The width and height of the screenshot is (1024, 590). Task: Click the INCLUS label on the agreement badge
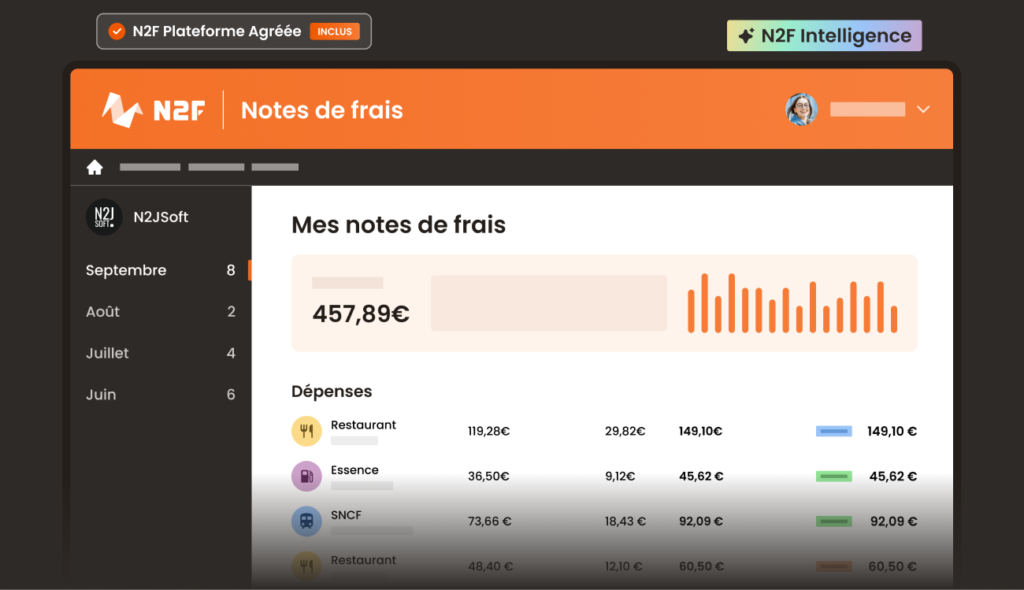335,31
